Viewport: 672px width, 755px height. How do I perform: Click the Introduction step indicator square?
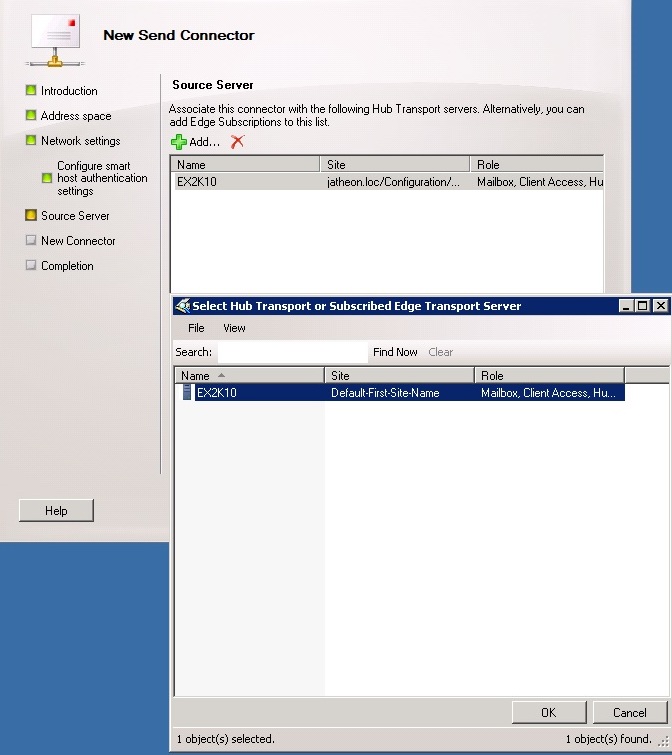pyautogui.click(x=31, y=90)
